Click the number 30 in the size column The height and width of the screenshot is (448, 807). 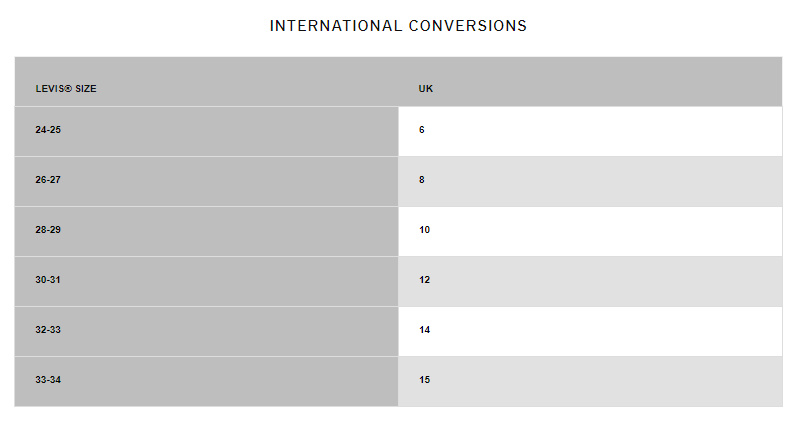pos(40,280)
